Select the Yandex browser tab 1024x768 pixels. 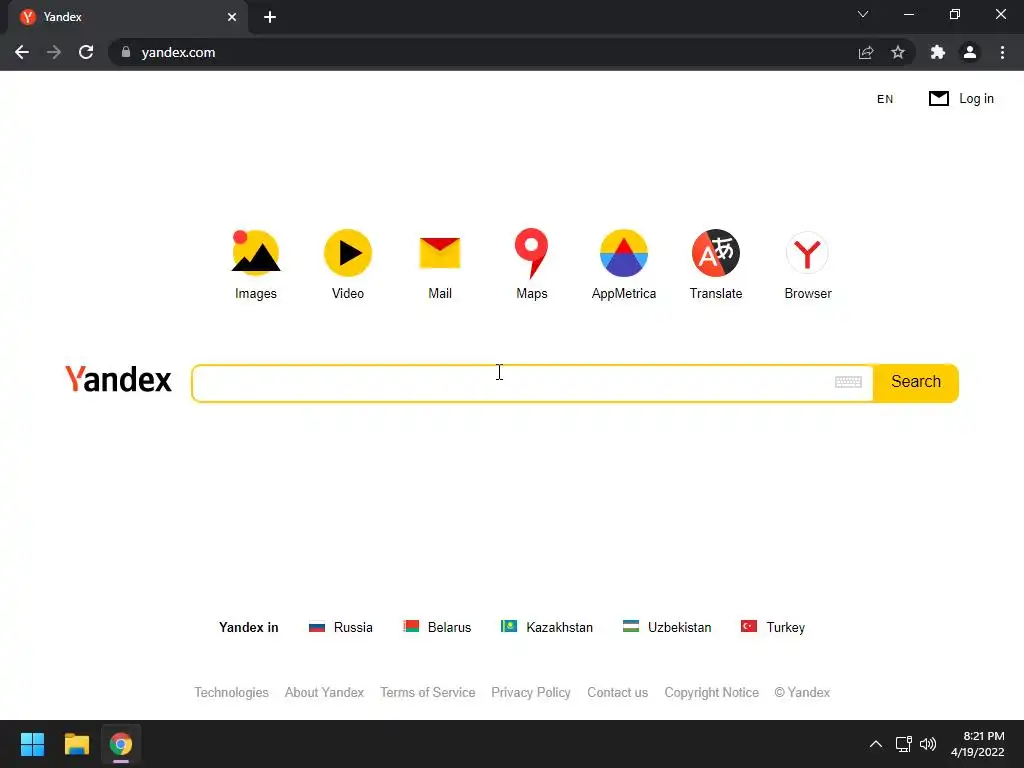coord(127,17)
